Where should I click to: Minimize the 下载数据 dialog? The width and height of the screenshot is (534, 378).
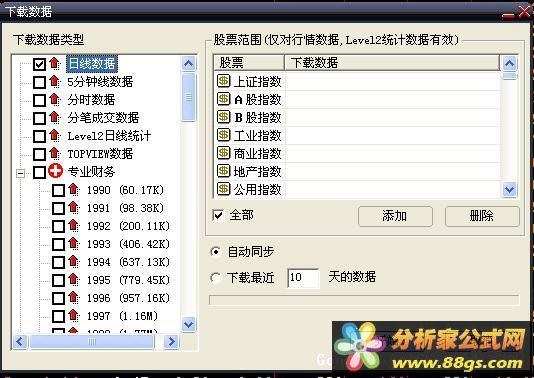click(x=508, y=14)
